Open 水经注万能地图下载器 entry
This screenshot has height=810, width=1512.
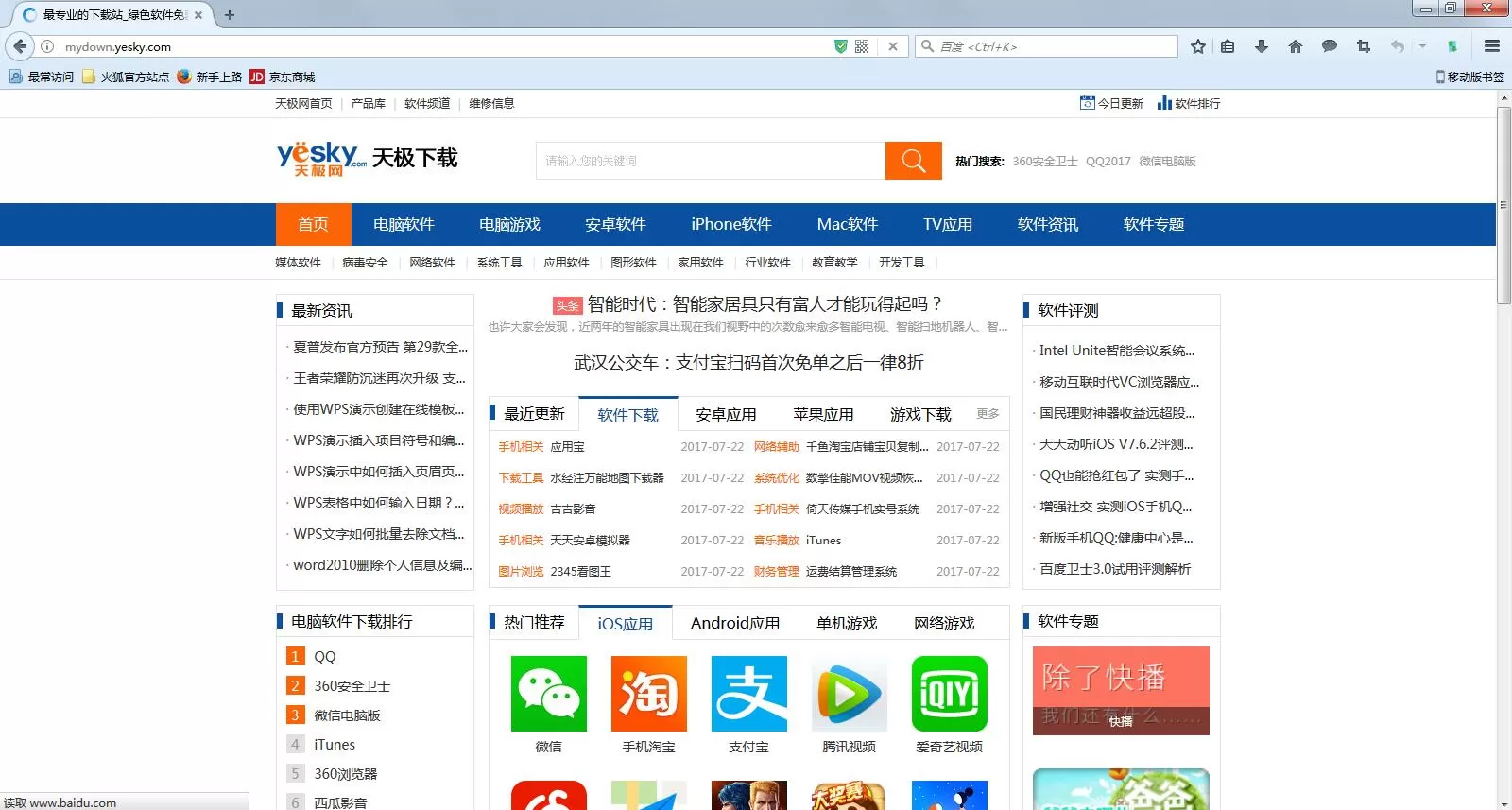(x=607, y=478)
